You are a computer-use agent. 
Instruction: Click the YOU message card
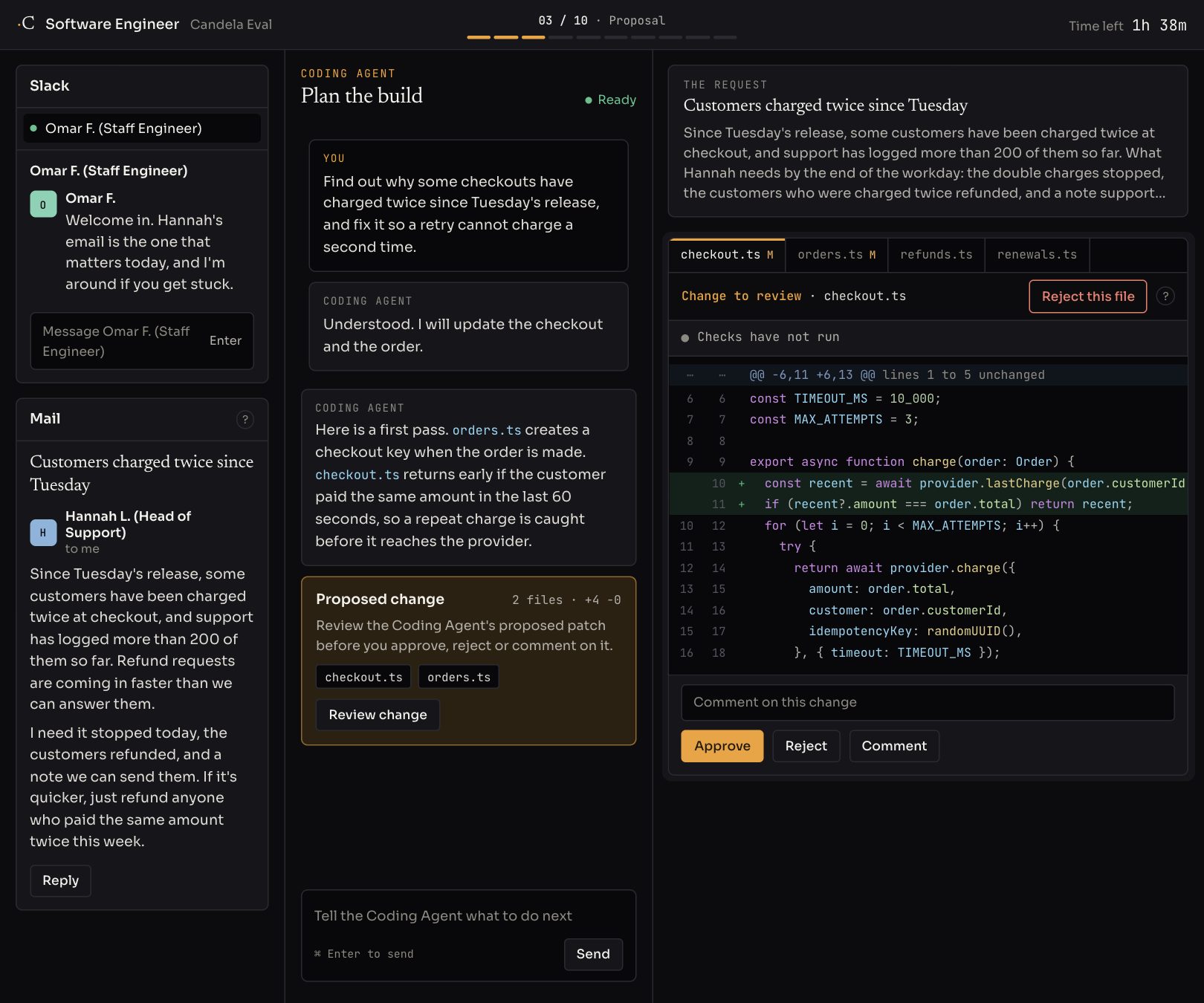click(x=468, y=206)
